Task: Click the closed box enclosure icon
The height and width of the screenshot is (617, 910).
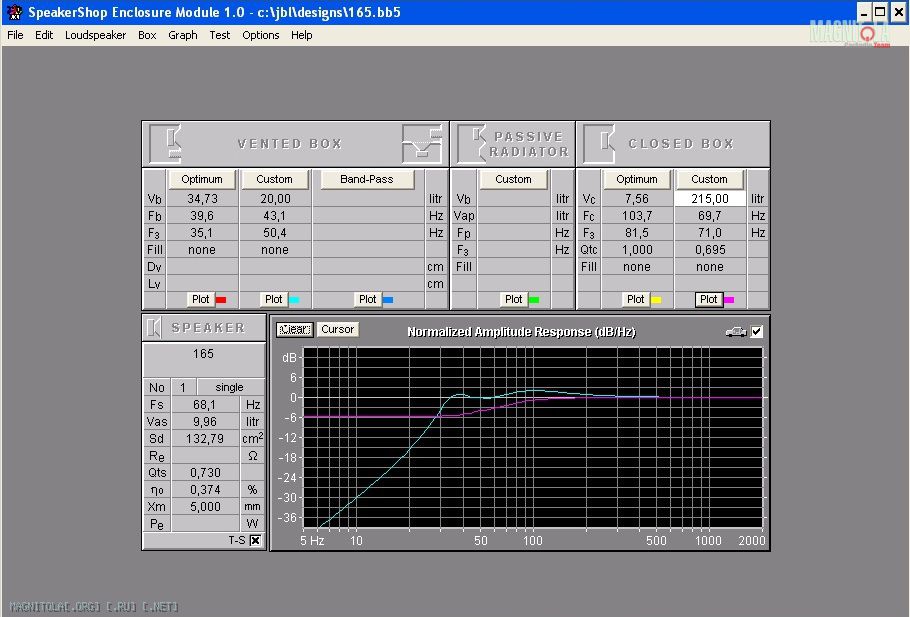Action: [x=599, y=144]
